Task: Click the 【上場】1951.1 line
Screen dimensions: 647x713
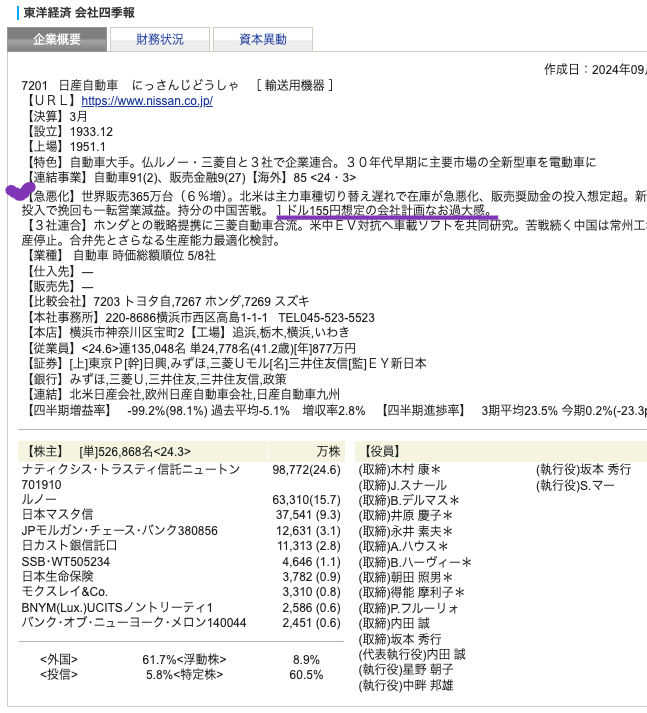Action: coord(64,147)
